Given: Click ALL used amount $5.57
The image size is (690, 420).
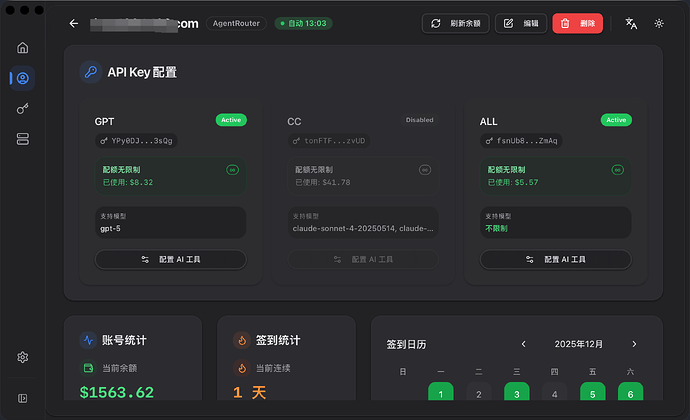Looking at the screenshot, I should 526,182.
